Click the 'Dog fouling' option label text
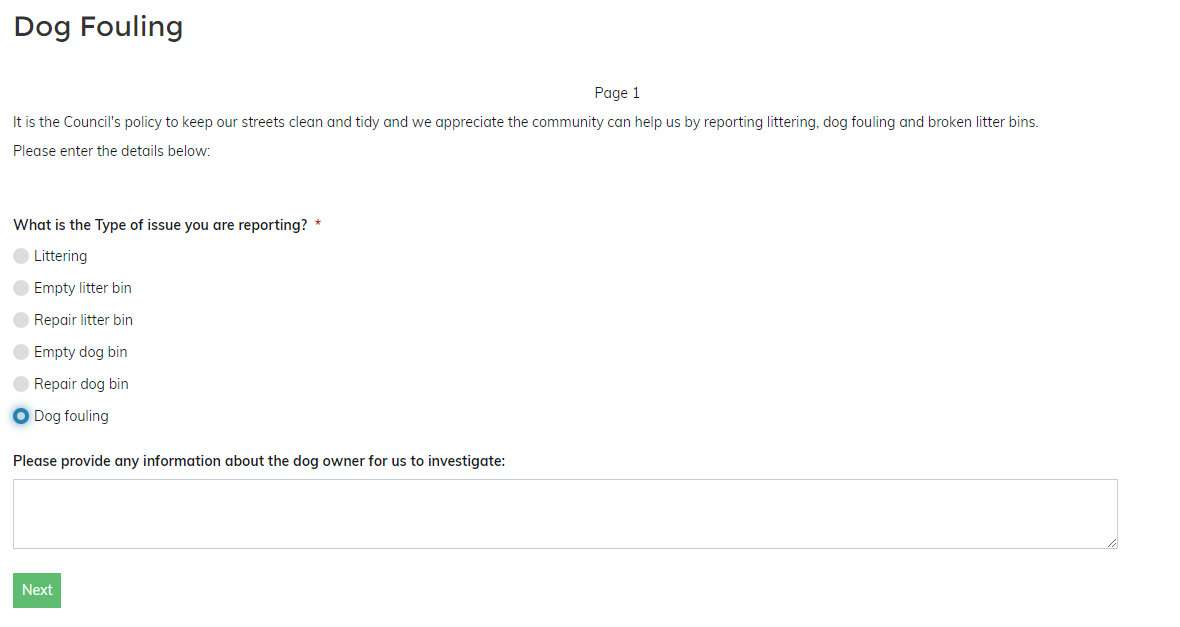The height and width of the screenshot is (627, 1180). click(71, 416)
